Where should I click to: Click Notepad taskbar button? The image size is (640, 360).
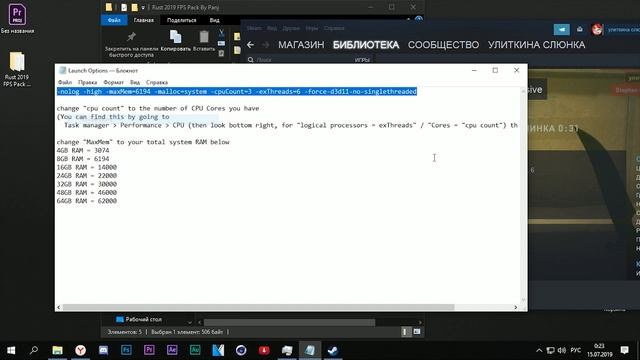click(x=310, y=350)
